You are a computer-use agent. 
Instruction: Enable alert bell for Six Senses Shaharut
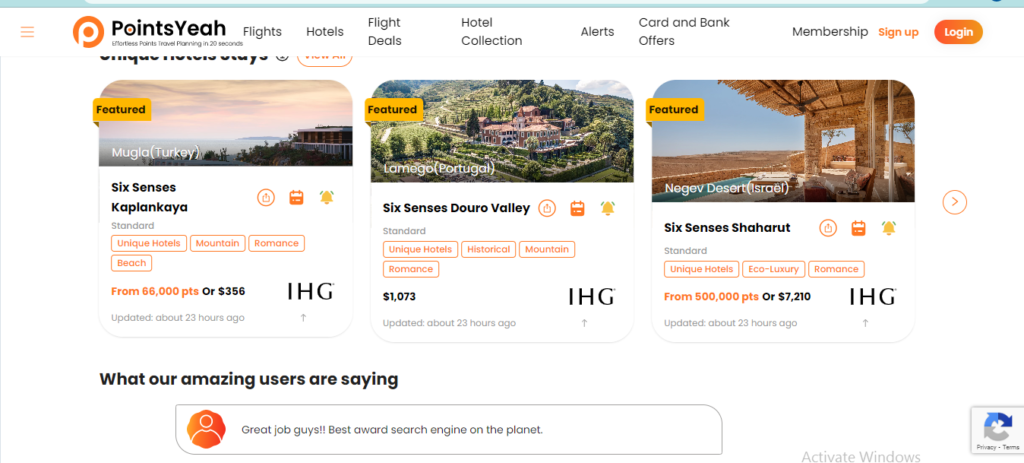[x=888, y=228]
